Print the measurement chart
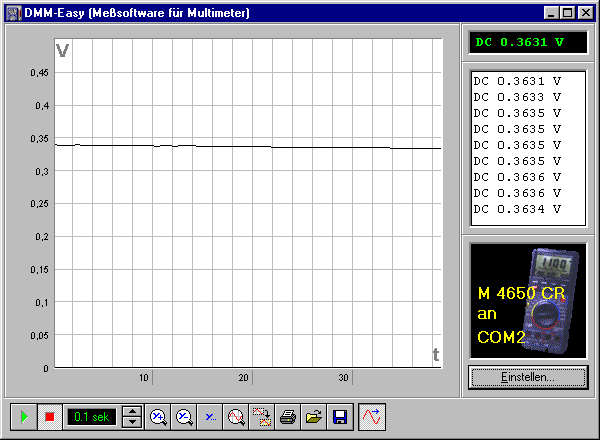 (x=288, y=416)
